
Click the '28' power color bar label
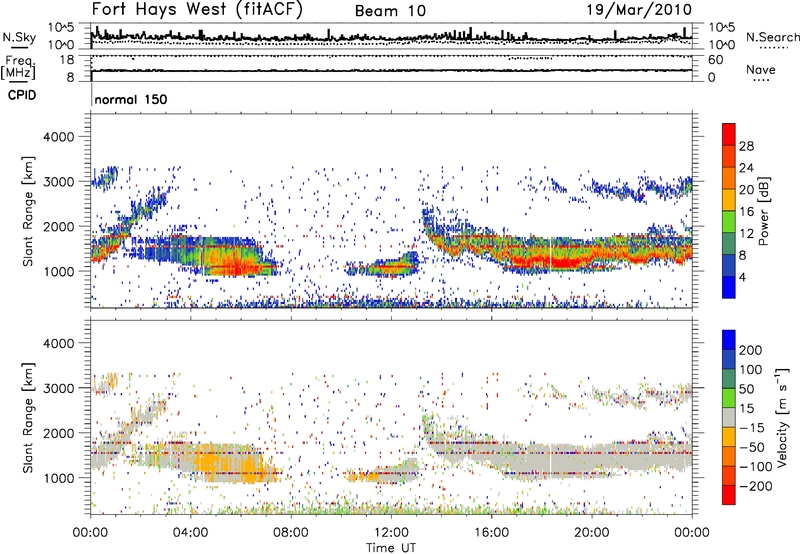coord(746,146)
